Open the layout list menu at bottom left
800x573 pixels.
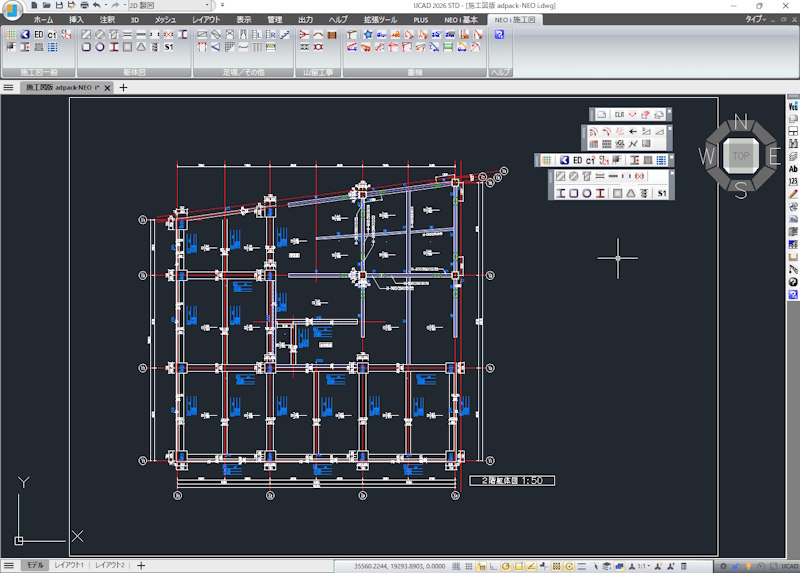point(8,565)
